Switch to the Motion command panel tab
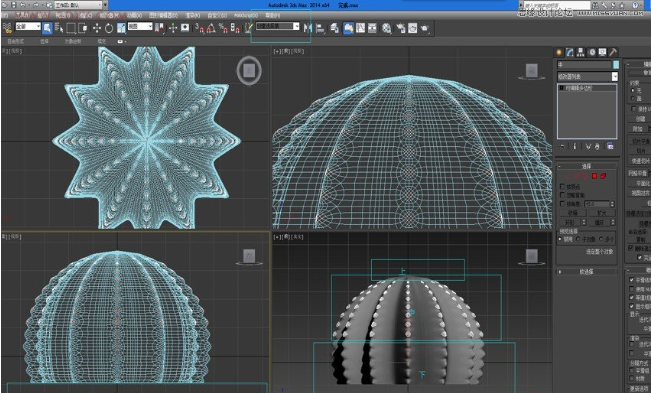Image resolution: width=651 pixels, height=393 pixels. point(591,52)
